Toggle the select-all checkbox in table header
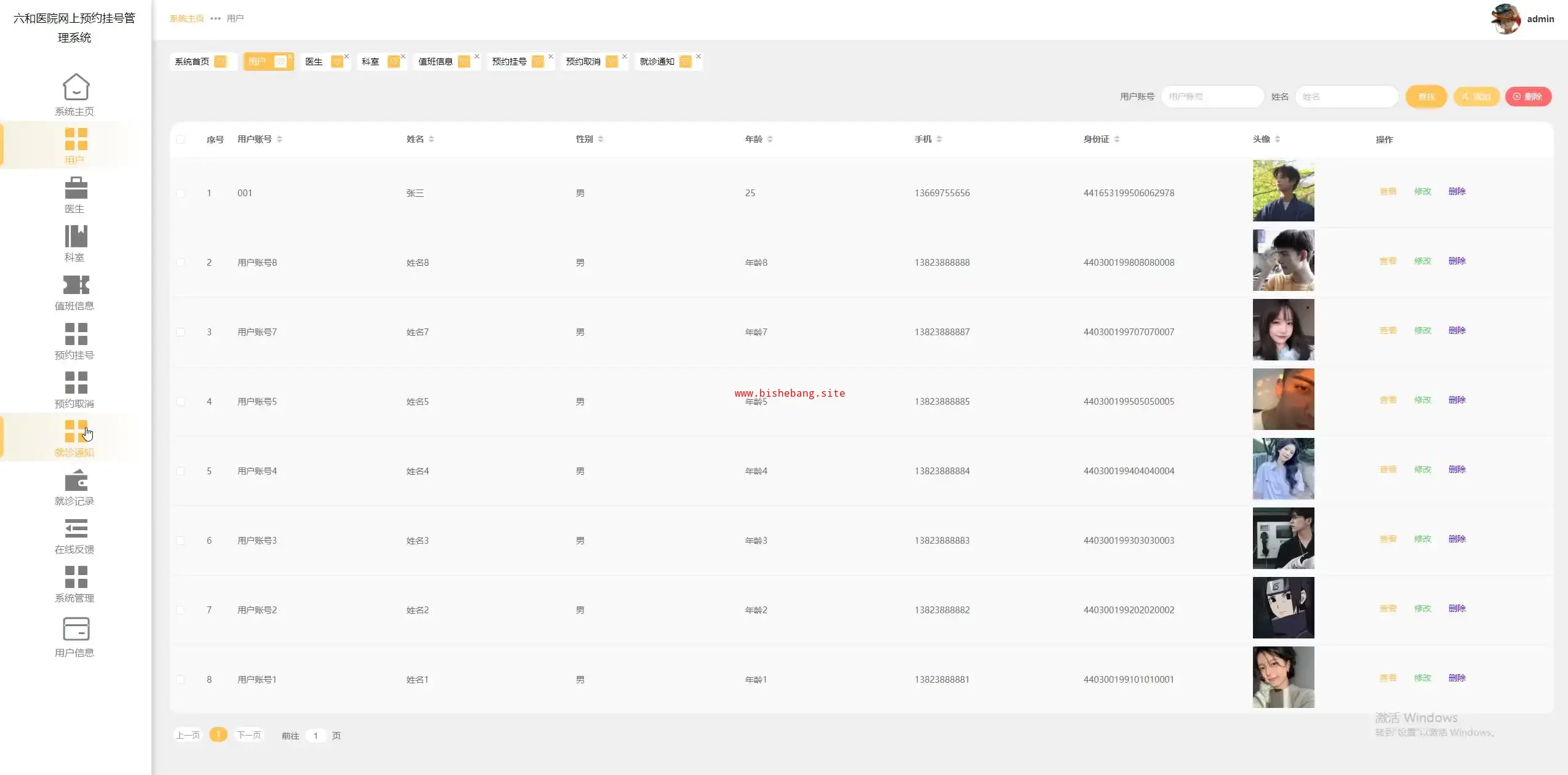Image resolution: width=1568 pixels, height=775 pixels. [x=180, y=140]
